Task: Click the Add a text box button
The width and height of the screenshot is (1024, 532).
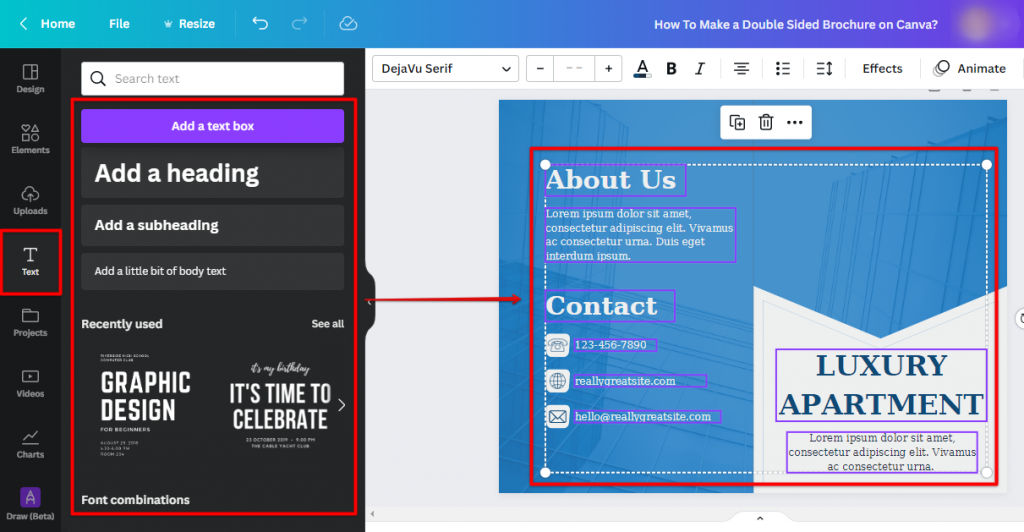Action: 212,126
